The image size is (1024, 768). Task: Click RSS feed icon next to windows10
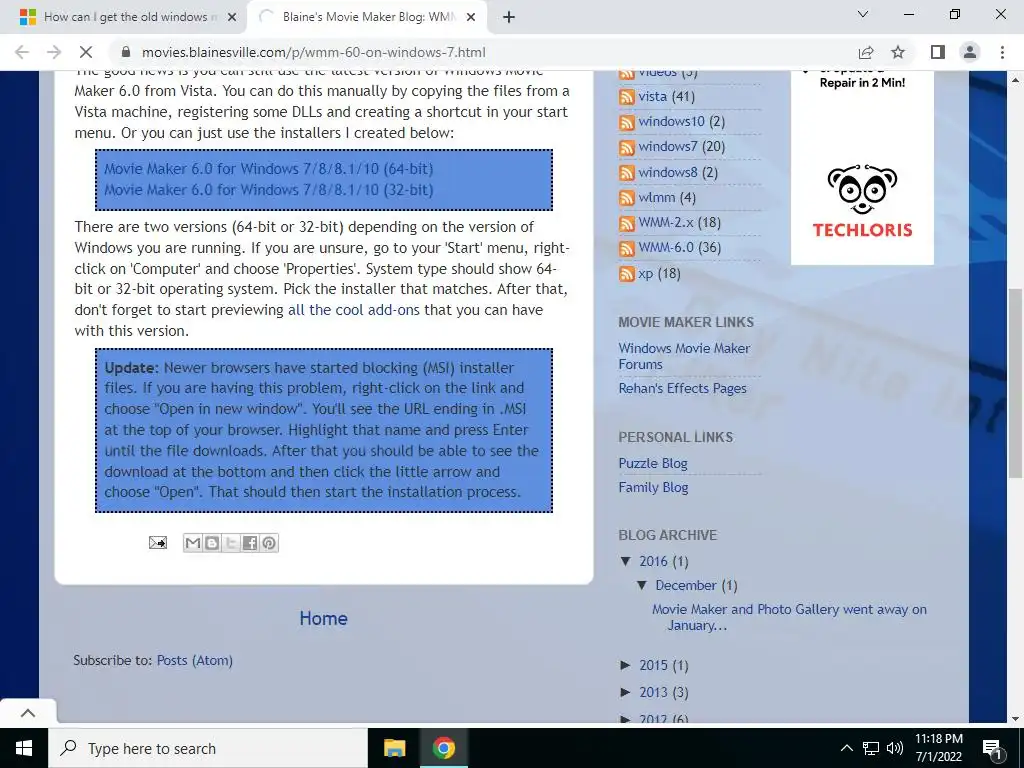[626, 122]
